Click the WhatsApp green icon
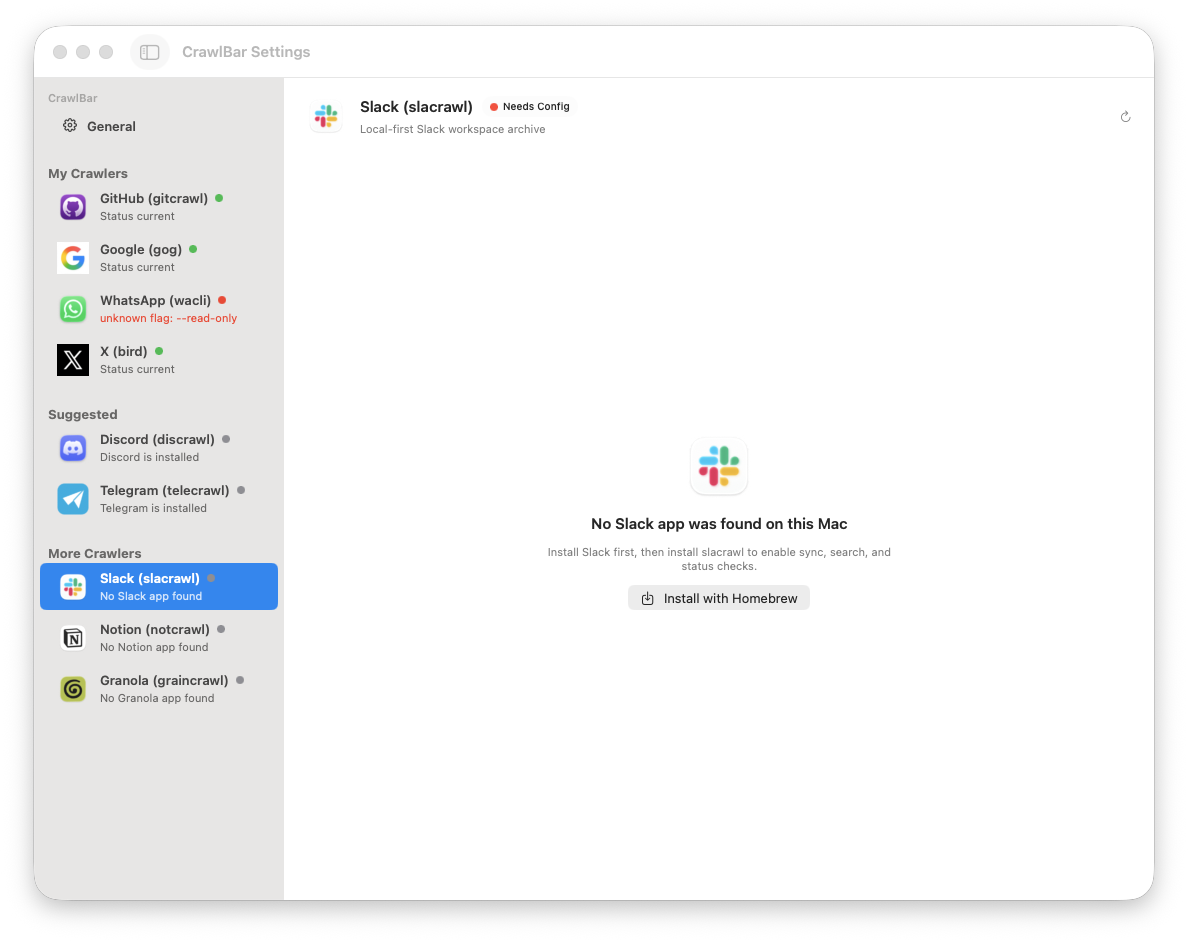 pyautogui.click(x=73, y=309)
